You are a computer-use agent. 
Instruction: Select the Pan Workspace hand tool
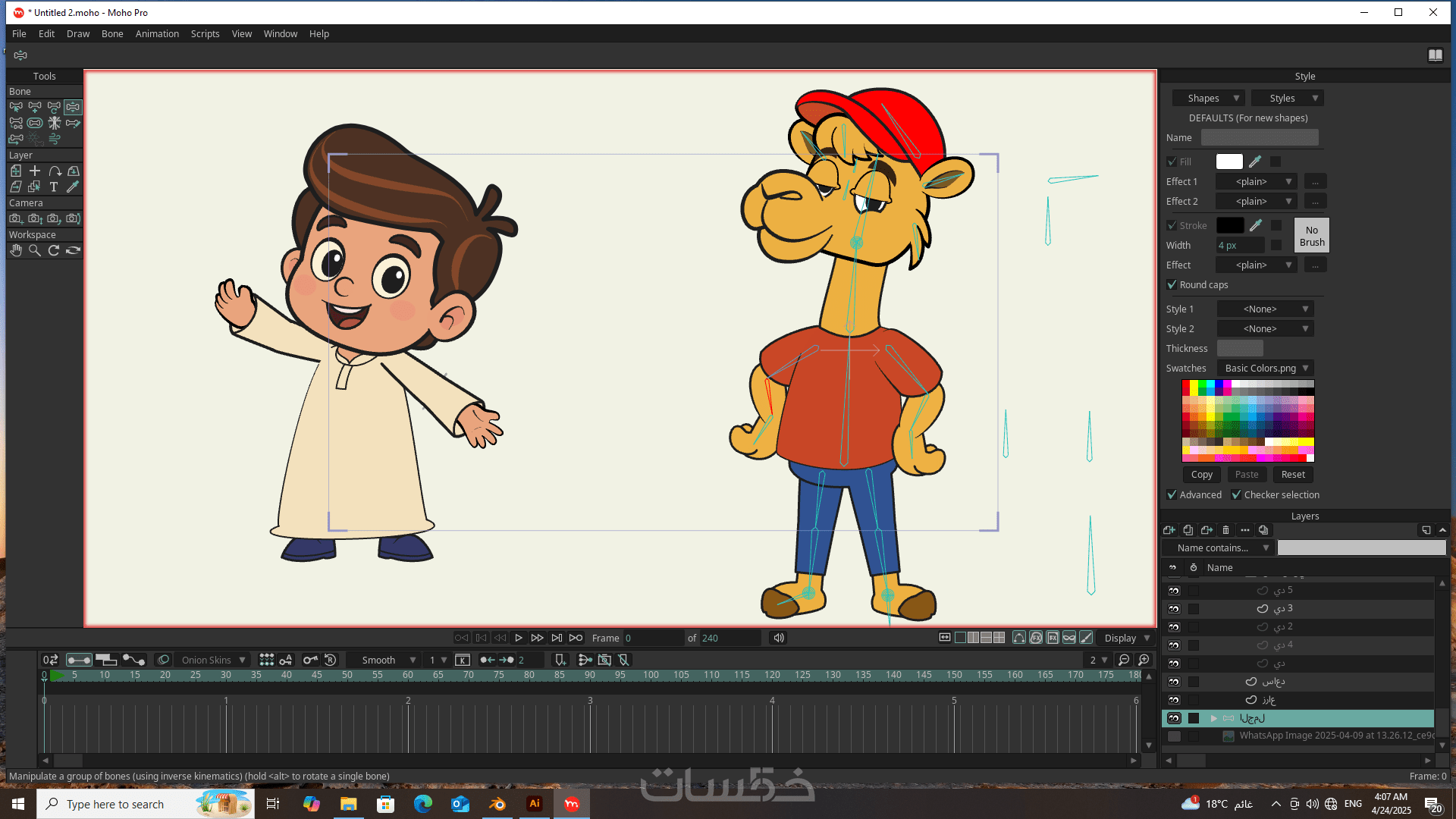pos(16,250)
